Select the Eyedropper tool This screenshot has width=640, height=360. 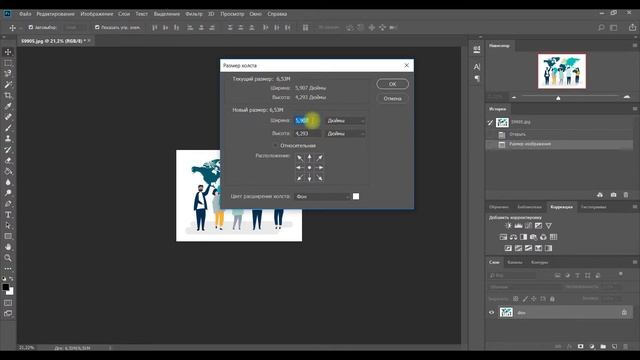tap(8, 106)
